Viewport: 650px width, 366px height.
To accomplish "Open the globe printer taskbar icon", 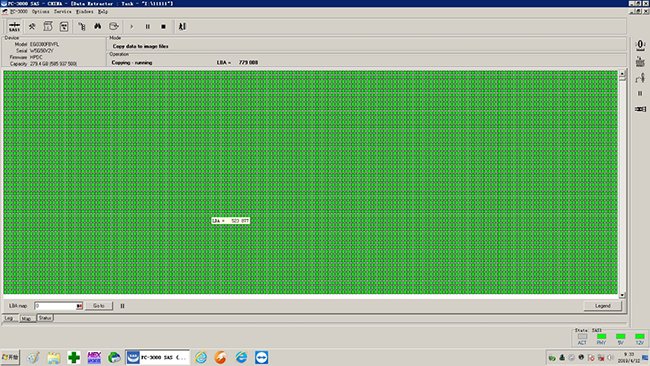I will pos(114,357).
